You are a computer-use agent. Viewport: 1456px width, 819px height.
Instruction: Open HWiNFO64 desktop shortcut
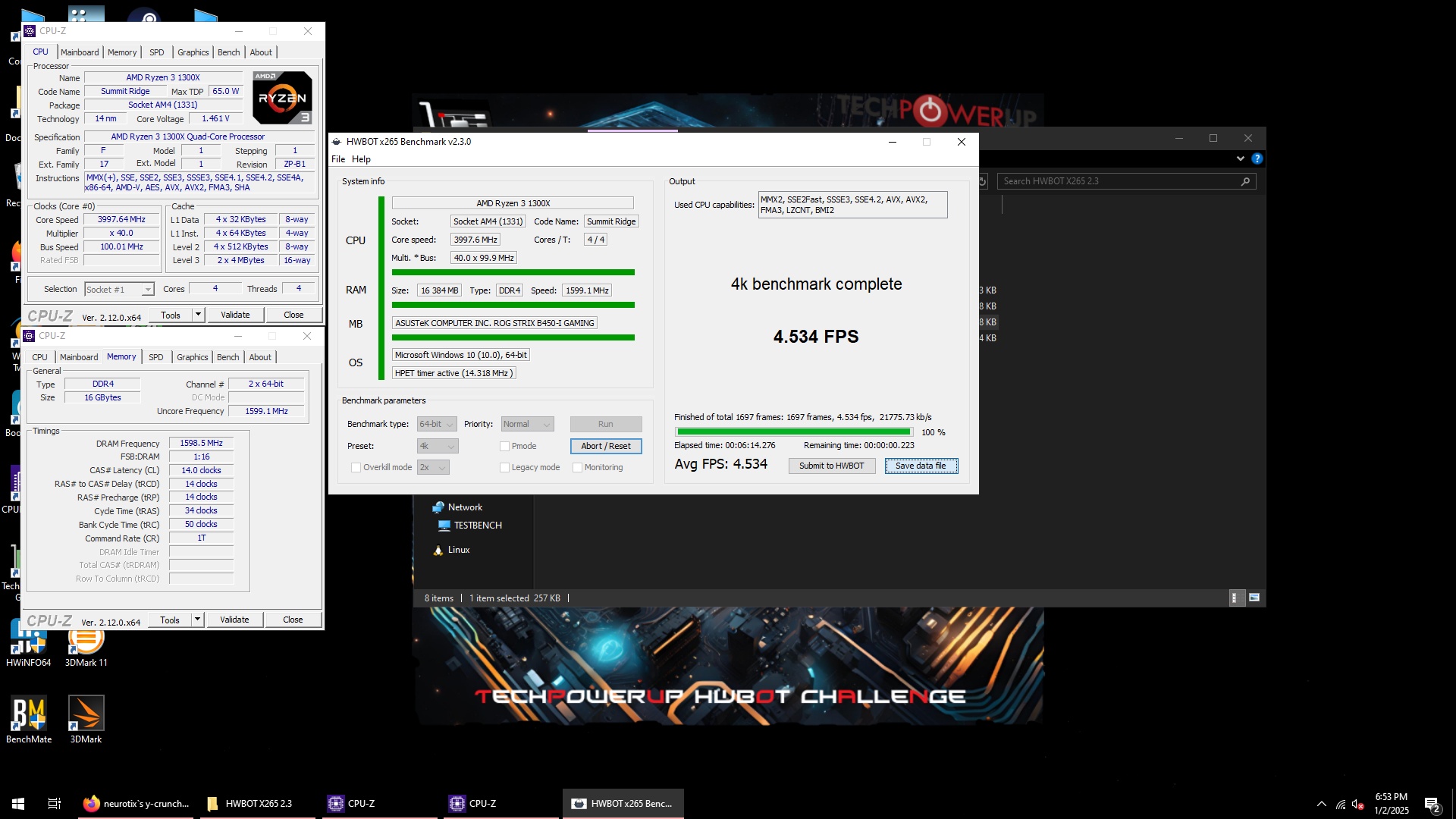[x=28, y=645]
